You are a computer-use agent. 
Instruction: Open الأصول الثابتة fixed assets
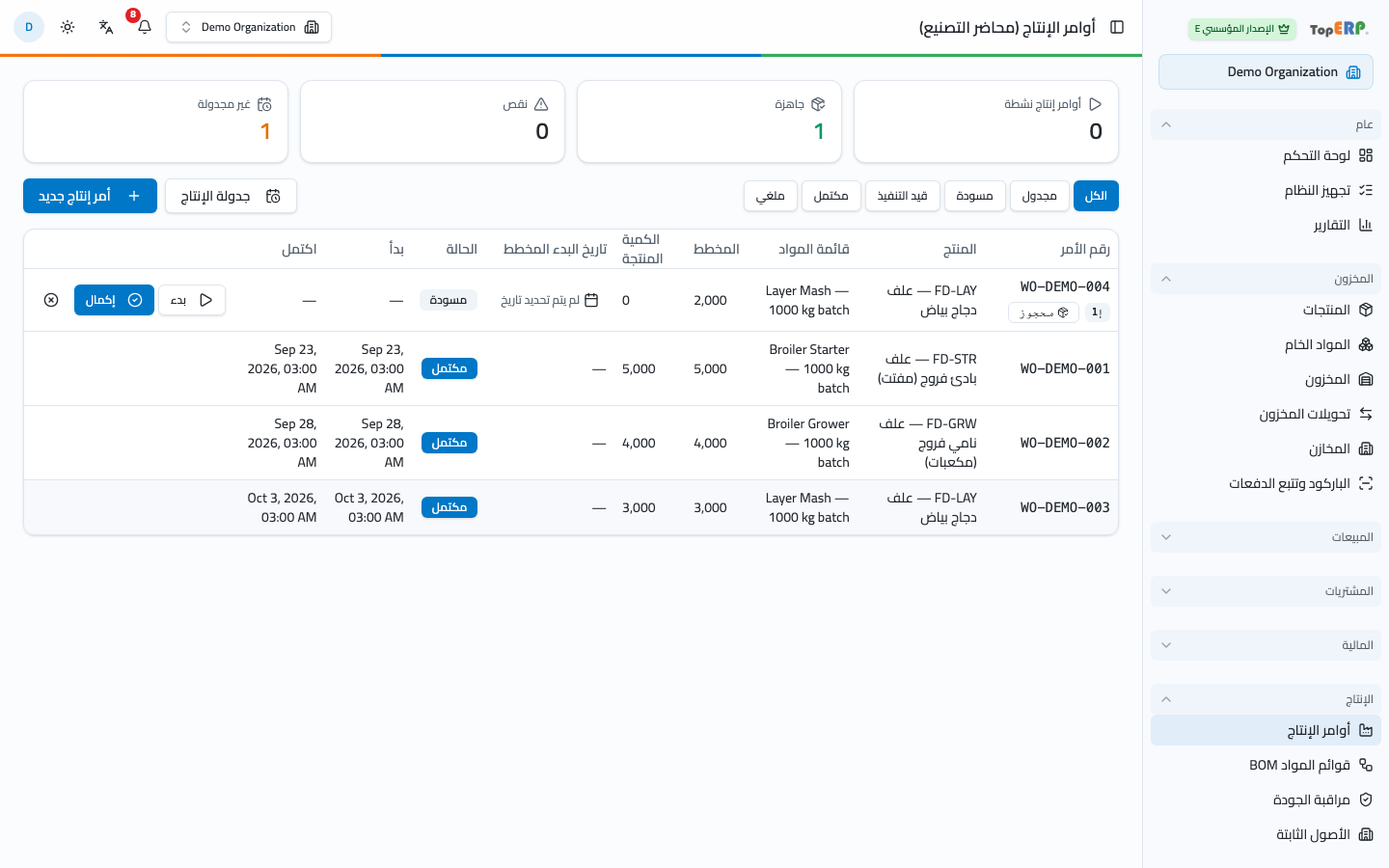coord(1266,834)
